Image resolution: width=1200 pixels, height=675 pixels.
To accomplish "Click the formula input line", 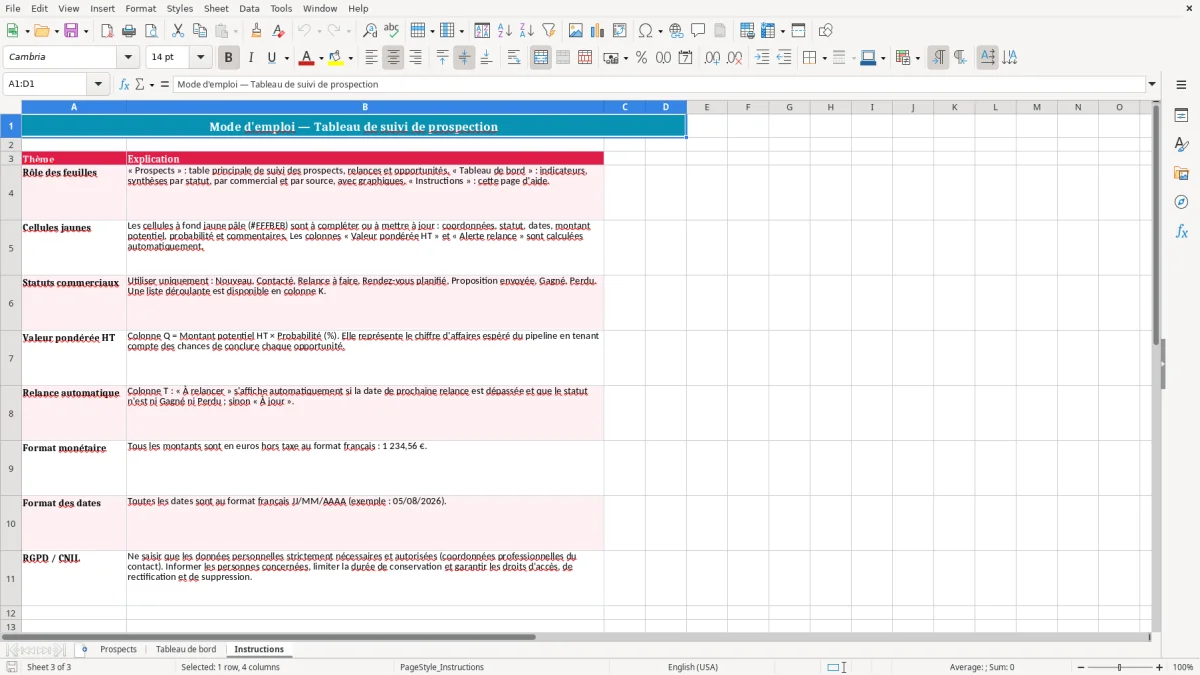I will click(659, 84).
